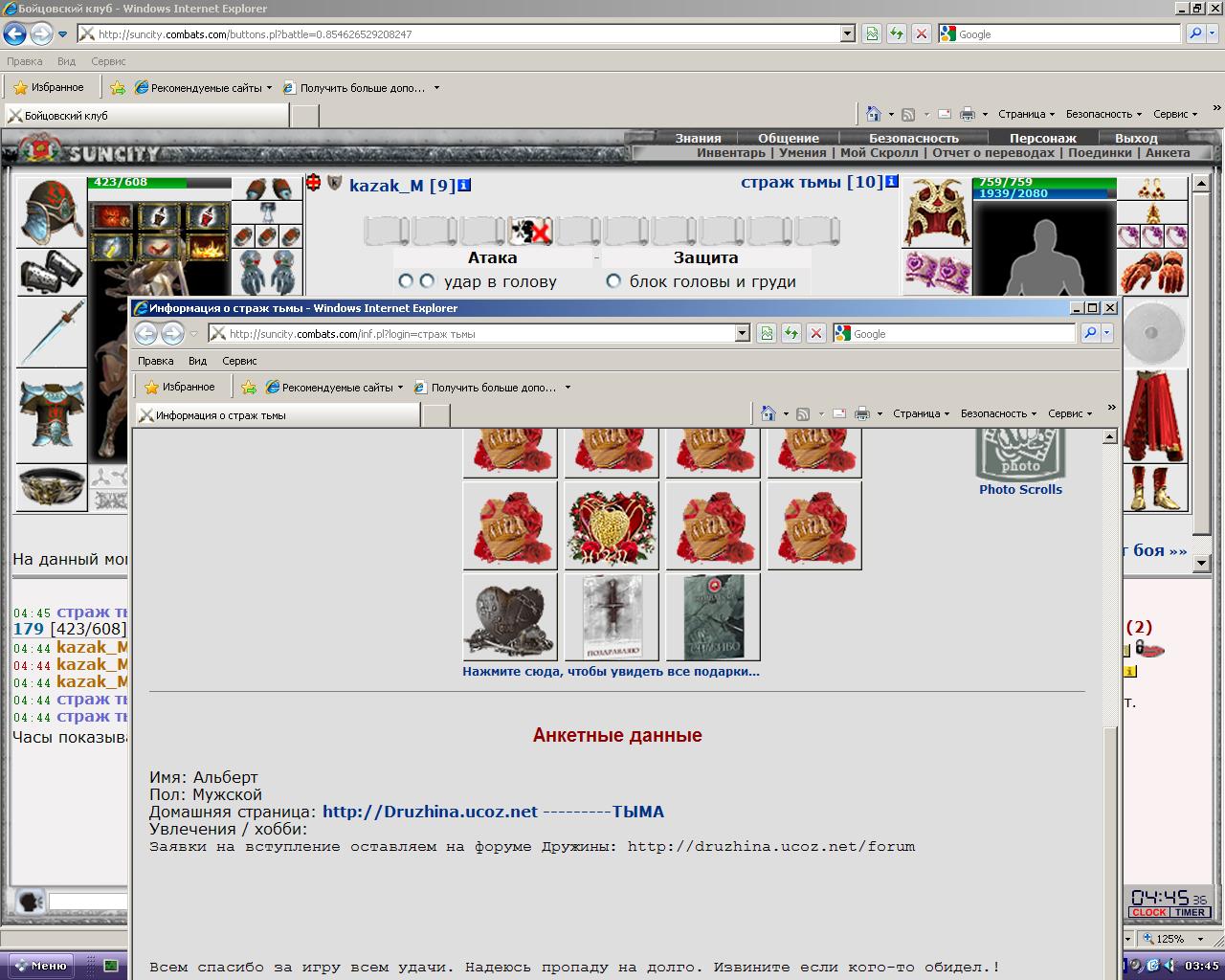Open address bar dropdown in the front window

[x=743, y=333]
